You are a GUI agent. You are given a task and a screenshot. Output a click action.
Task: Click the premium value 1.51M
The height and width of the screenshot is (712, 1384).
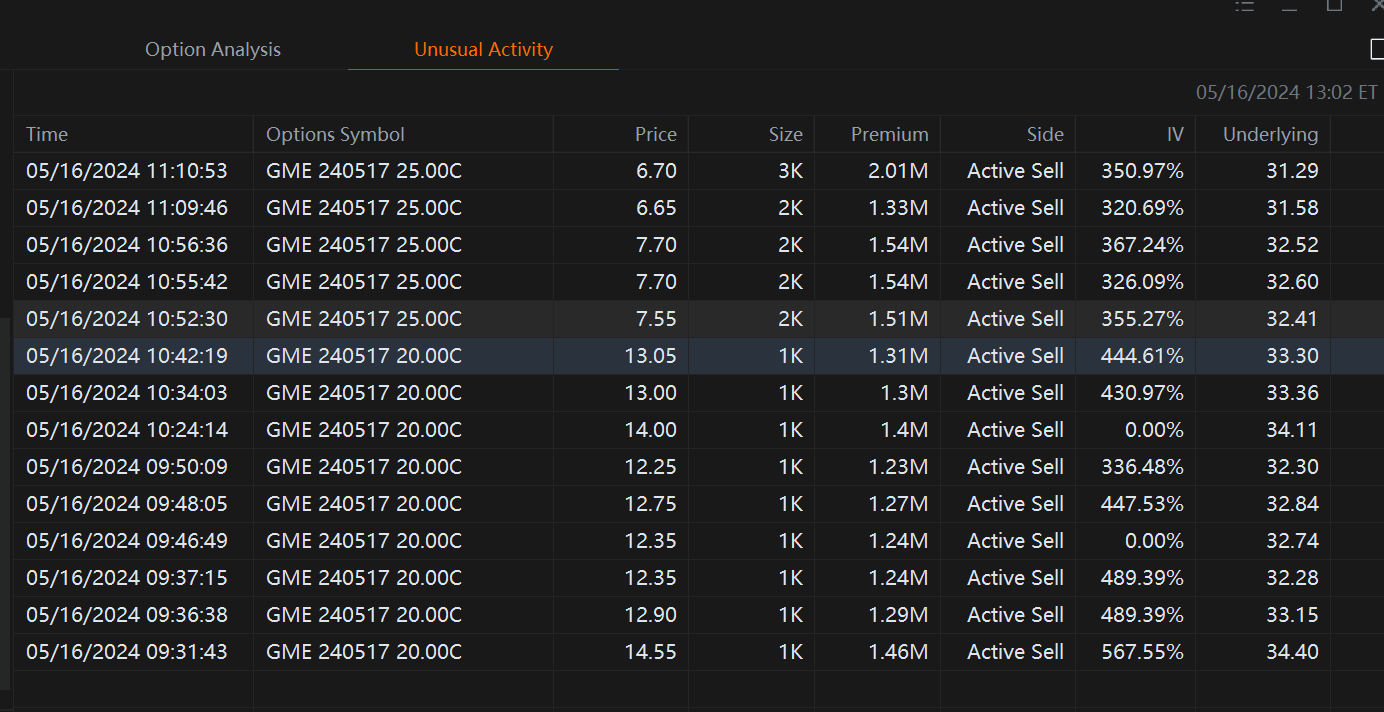coord(899,319)
